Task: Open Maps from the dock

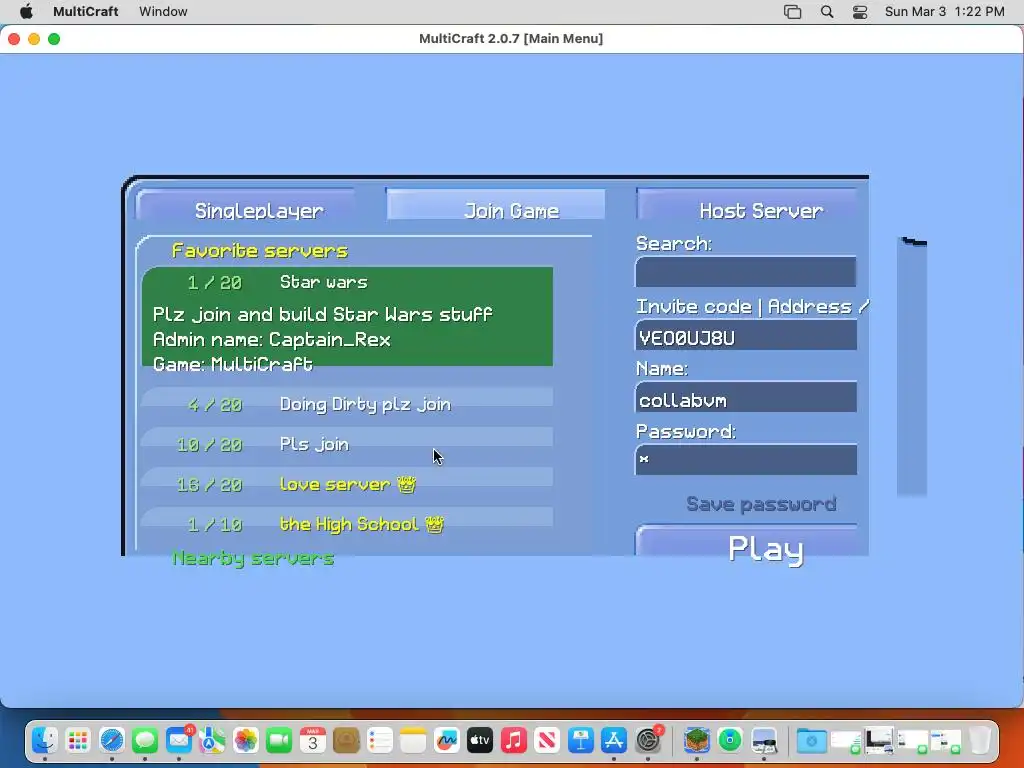Action: tap(212, 740)
